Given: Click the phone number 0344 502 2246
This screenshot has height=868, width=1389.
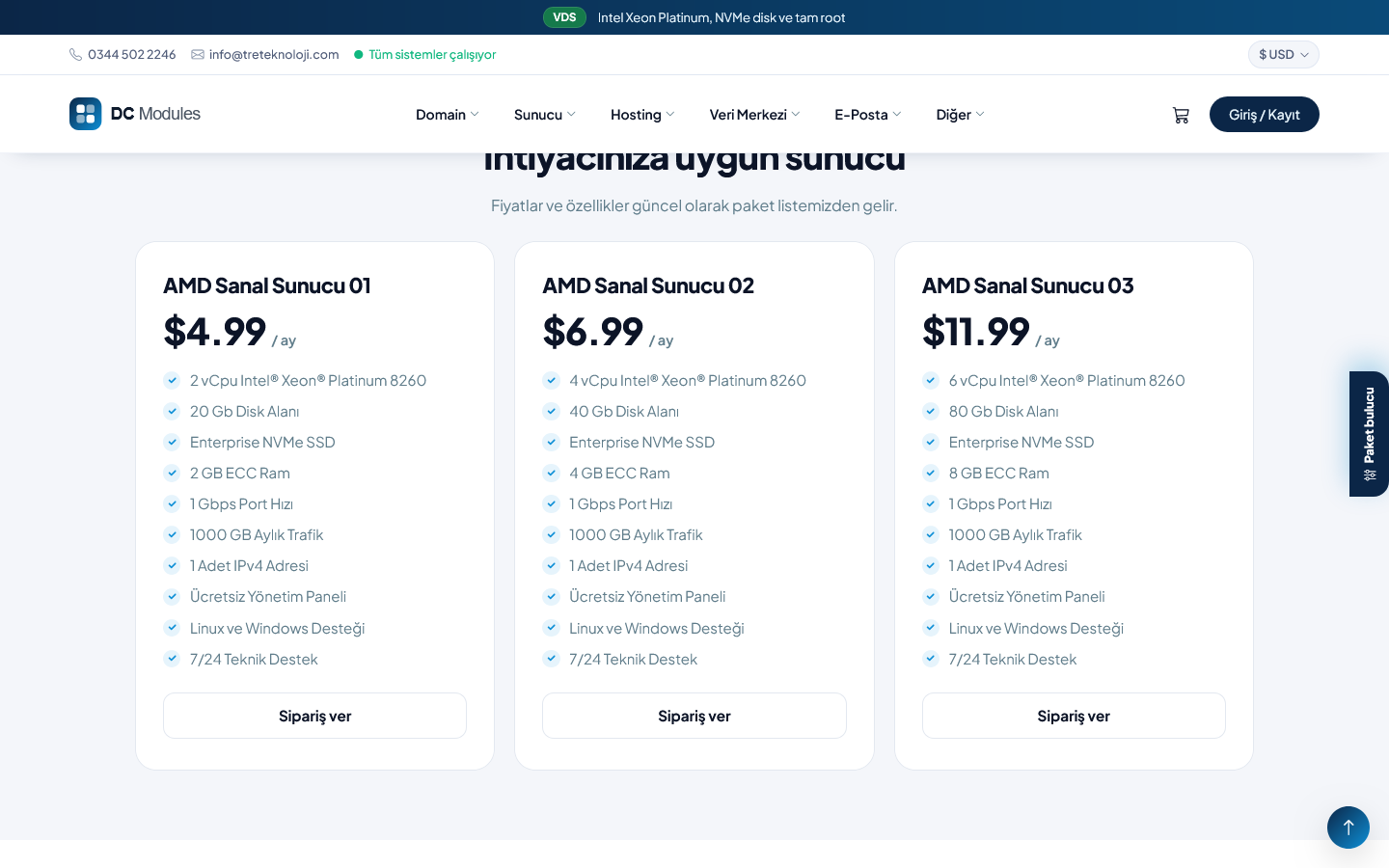Looking at the screenshot, I should [x=132, y=55].
